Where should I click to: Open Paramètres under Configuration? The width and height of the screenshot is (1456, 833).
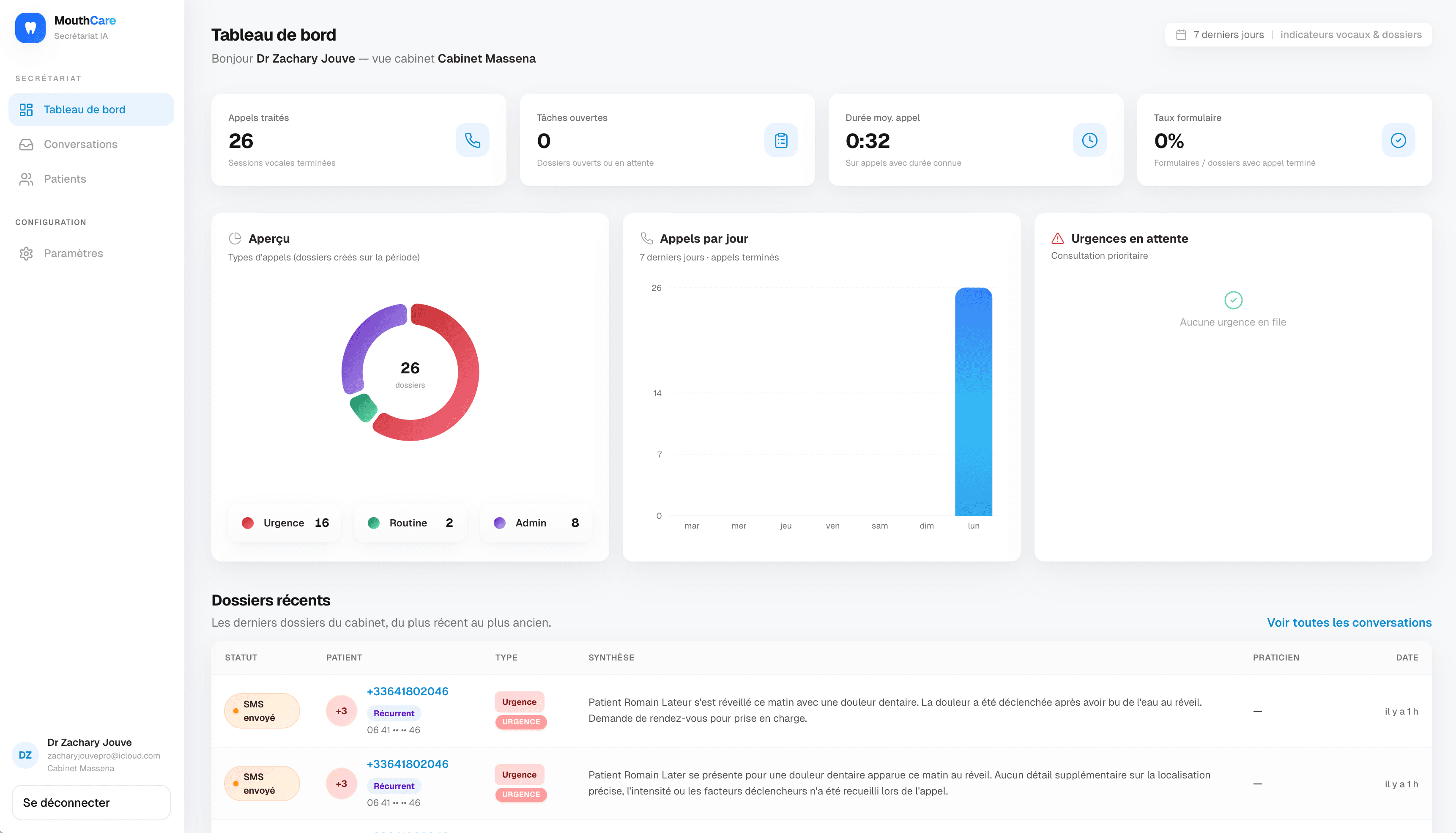[x=91, y=253]
